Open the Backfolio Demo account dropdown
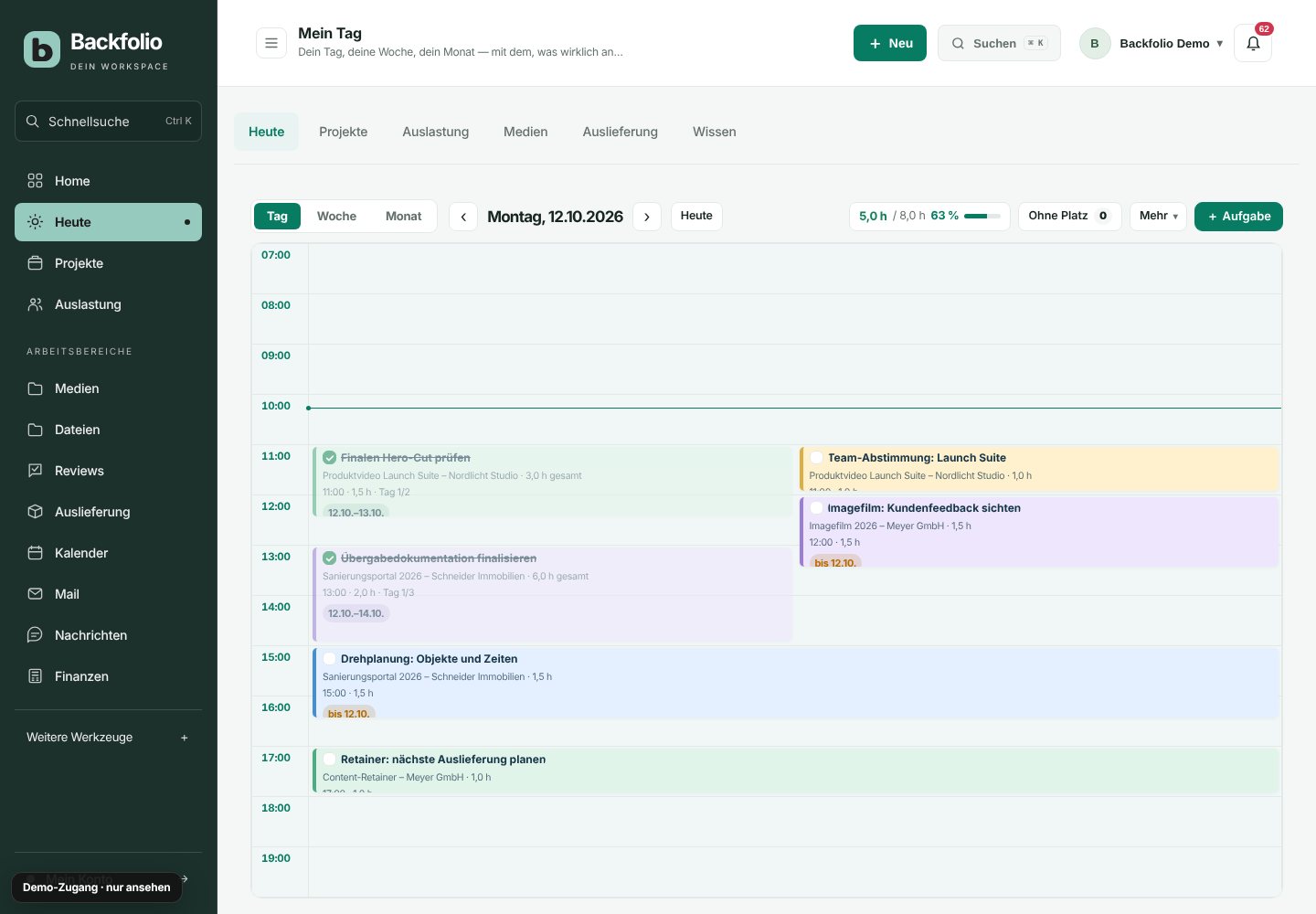1316x914 pixels. [1151, 43]
